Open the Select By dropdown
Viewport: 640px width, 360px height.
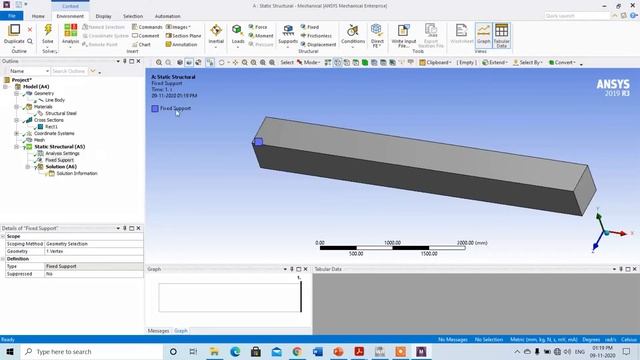528,62
